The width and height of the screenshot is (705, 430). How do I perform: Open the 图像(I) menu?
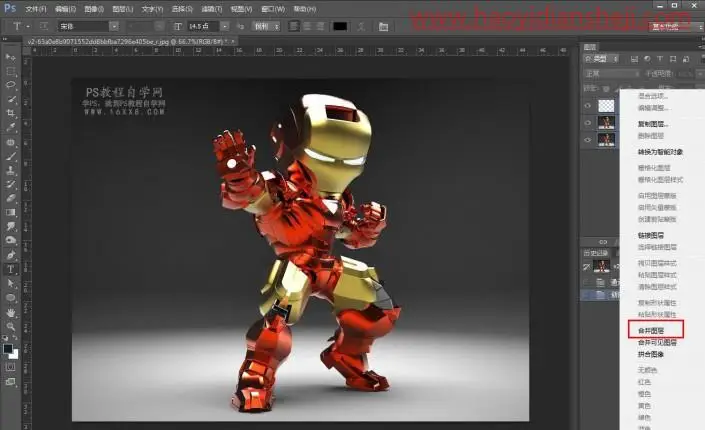[x=94, y=9]
